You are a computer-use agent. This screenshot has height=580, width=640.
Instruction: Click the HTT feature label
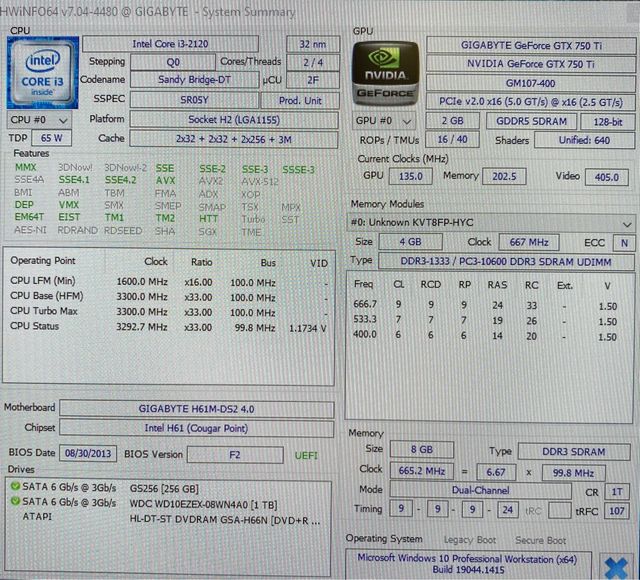209,219
